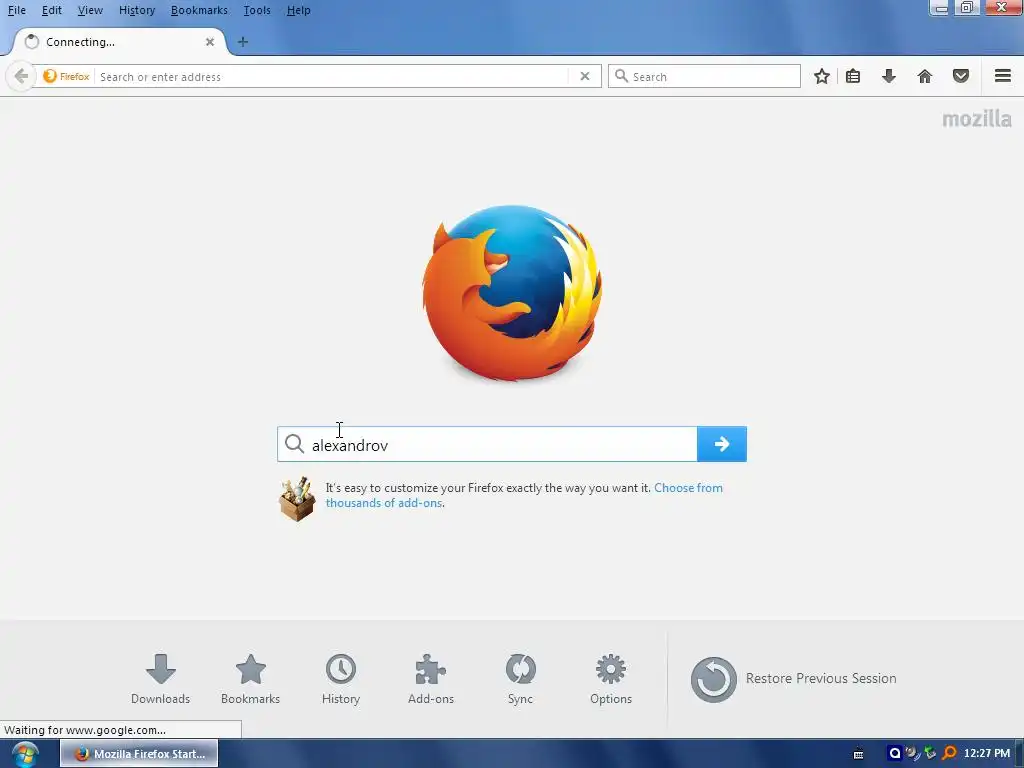Image resolution: width=1024 pixels, height=768 pixels.
Task: Bookmark this page with the star icon
Action: tap(822, 76)
